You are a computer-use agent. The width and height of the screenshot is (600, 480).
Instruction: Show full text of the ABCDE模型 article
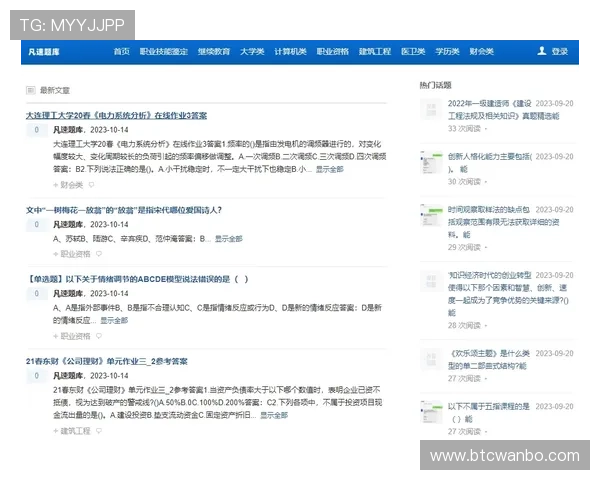[x=114, y=320]
